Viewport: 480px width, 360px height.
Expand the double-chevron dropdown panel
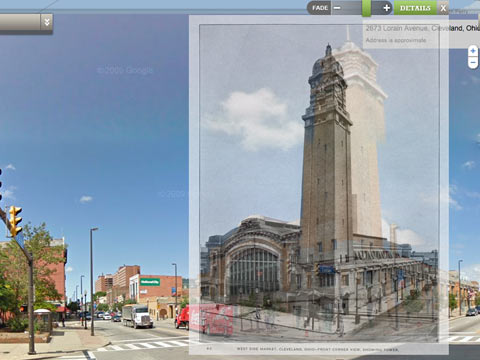pyautogui.click(x=47, y=23)
